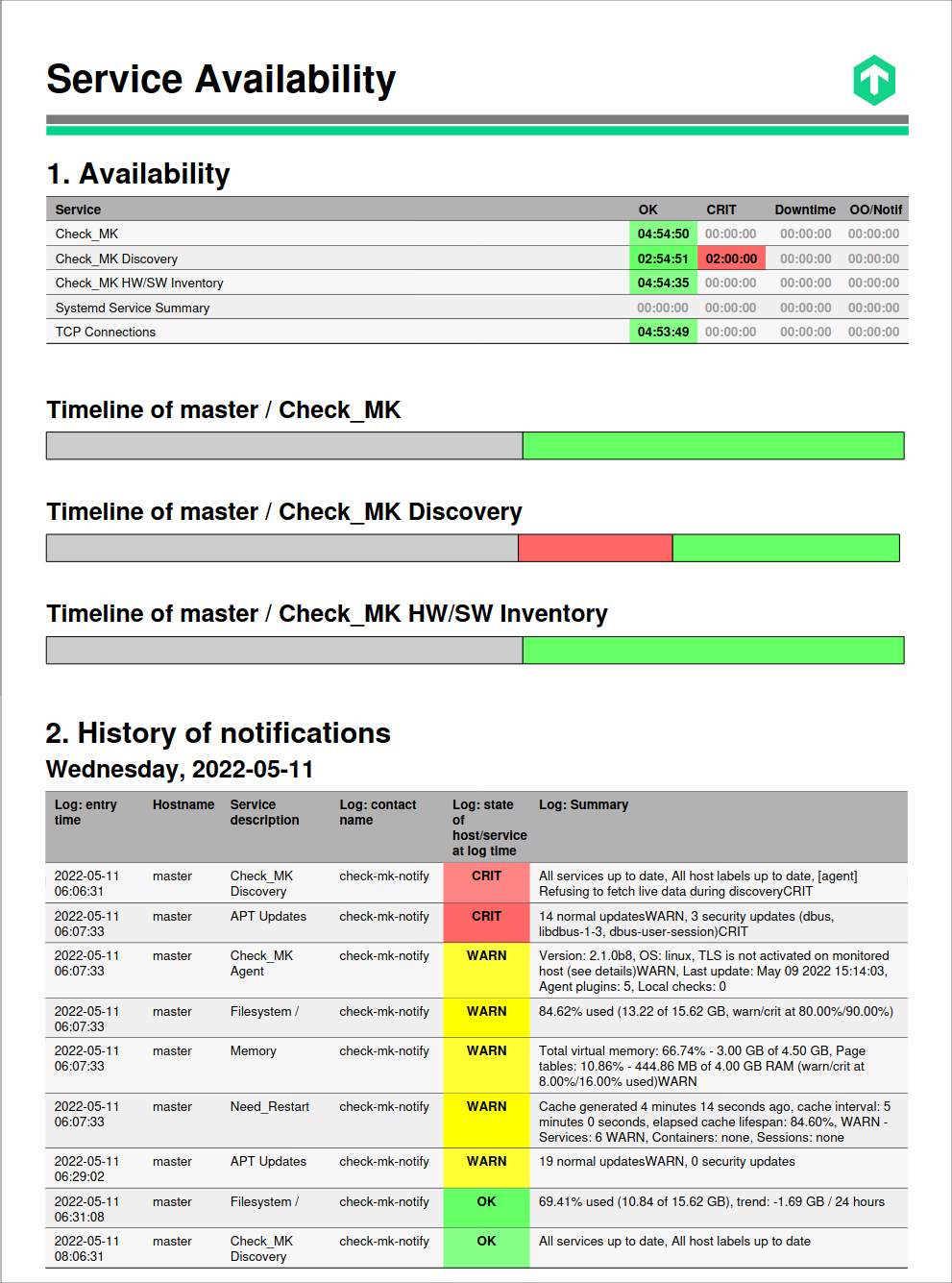952x1283 pixels.
Task: Click the Downtime column header
Action: tap(805, 209)
